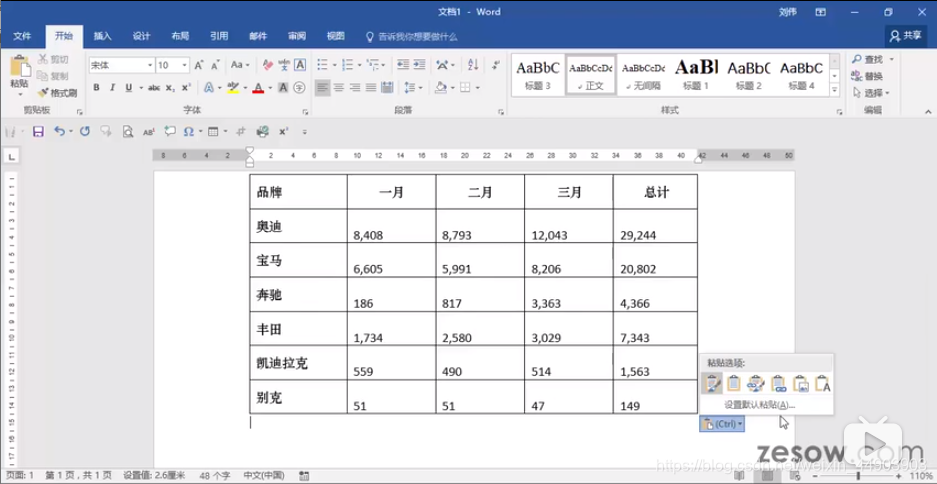
Task: Toggle Italic formatting
Action: click(x=112, y=87)
